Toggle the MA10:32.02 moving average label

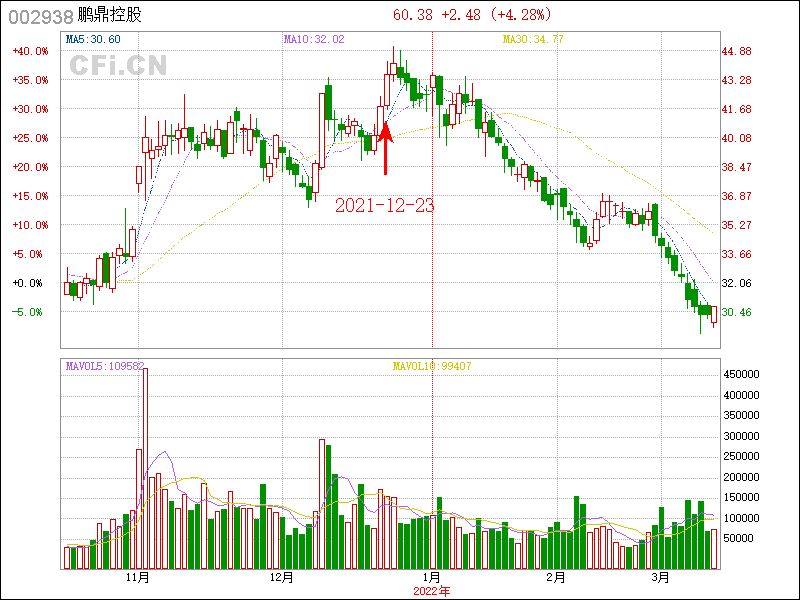pos(313,39)
